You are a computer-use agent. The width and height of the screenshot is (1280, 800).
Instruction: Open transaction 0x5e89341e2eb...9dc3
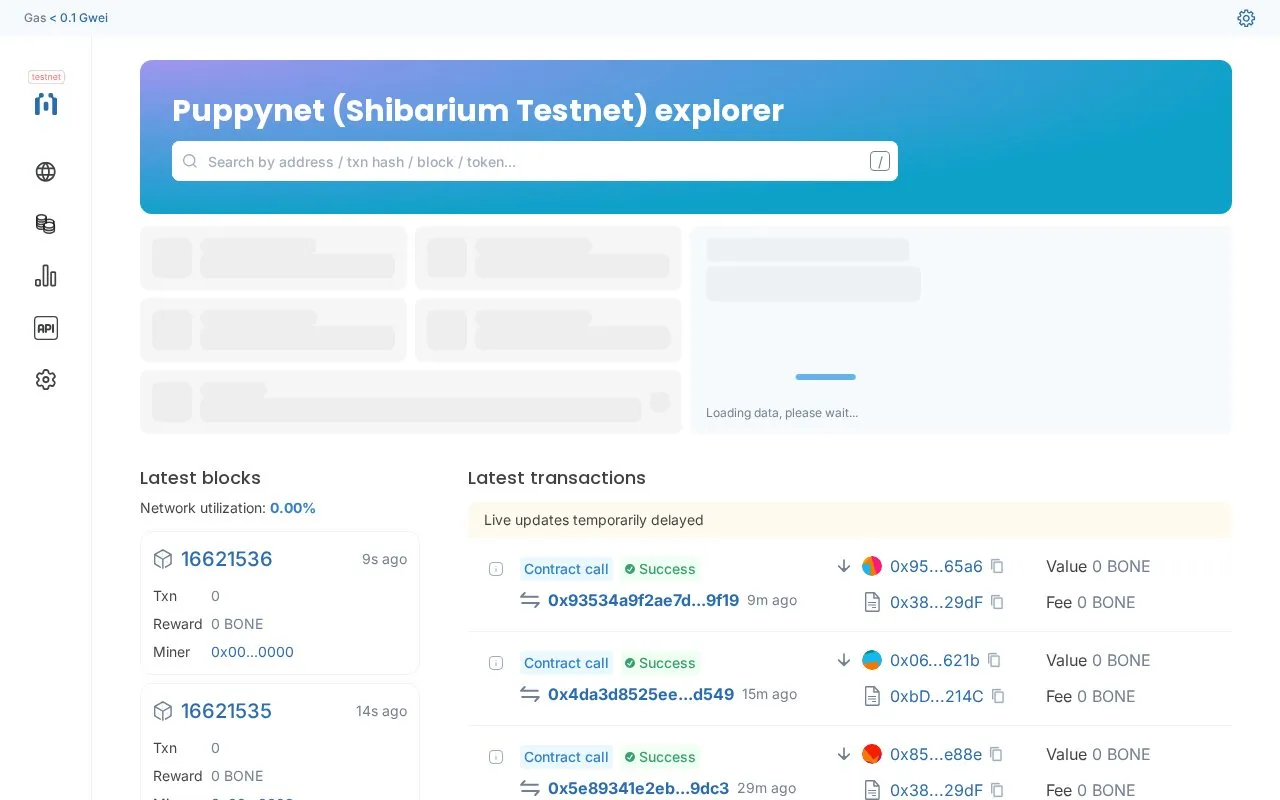click(639, 788)
